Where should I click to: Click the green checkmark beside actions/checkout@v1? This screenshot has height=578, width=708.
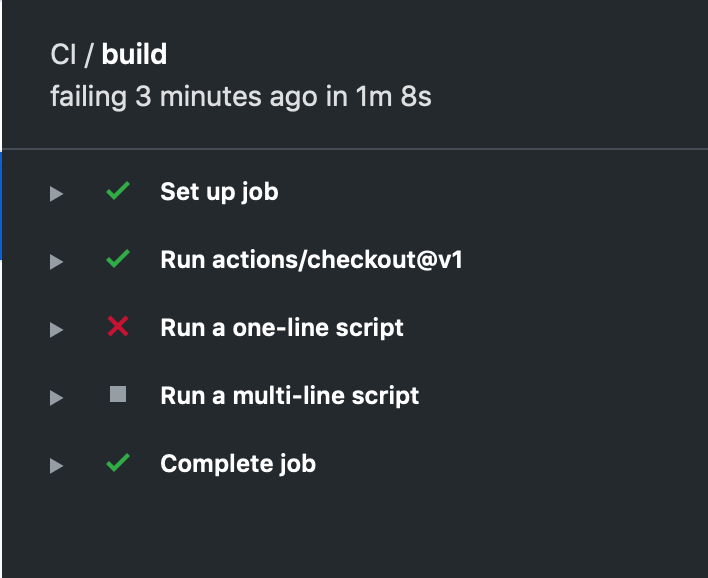118,259
